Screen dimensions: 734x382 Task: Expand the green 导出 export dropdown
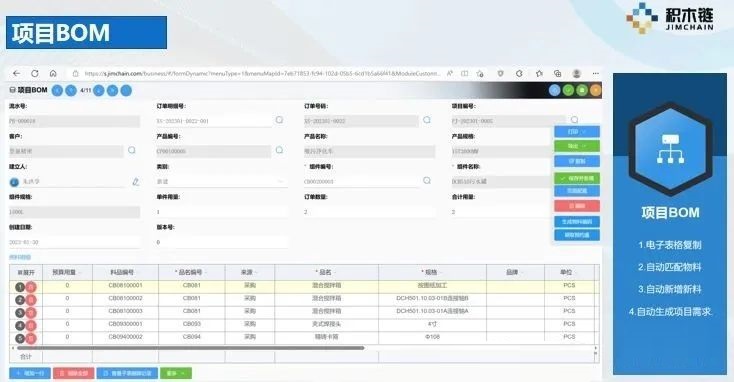577,146
